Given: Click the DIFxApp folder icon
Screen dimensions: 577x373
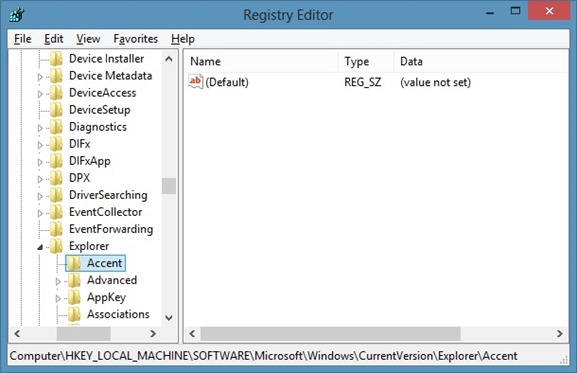Looking at the screenshot, I should [56, 161].
